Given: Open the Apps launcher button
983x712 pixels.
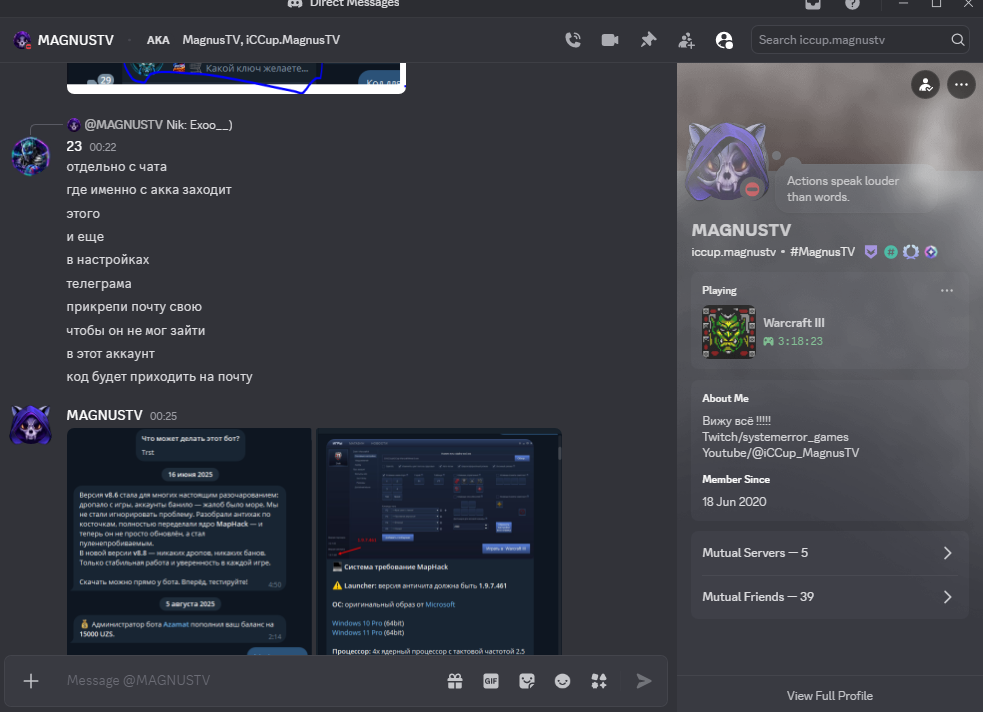Looking at the screenshot, I should point(599,681).
